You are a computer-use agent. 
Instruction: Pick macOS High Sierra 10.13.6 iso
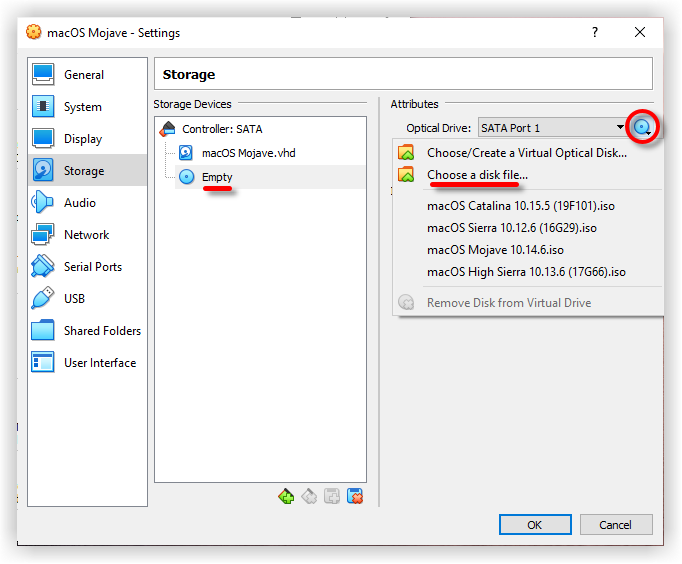[526, 272]
